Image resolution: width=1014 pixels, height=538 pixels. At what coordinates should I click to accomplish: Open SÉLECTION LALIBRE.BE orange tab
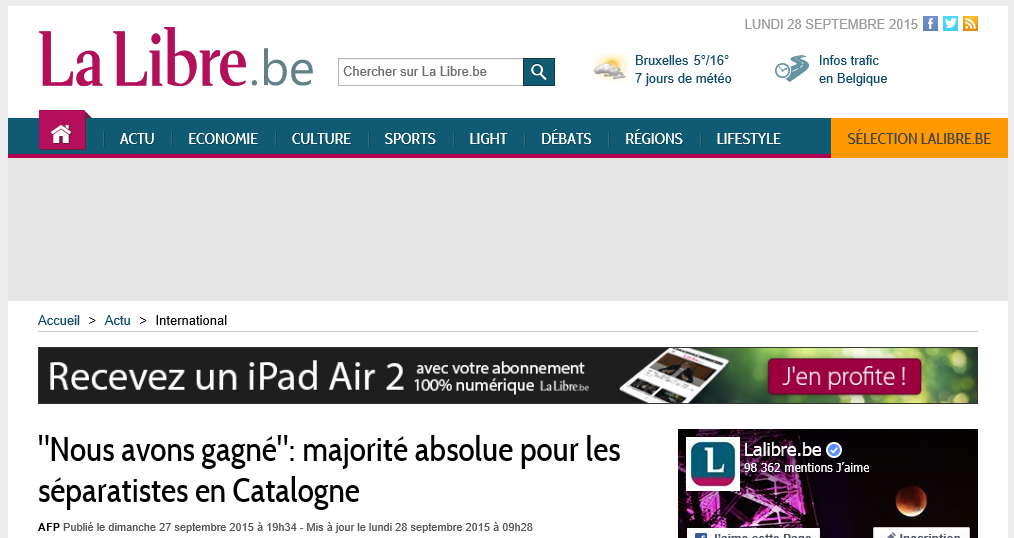click(919, 139)
